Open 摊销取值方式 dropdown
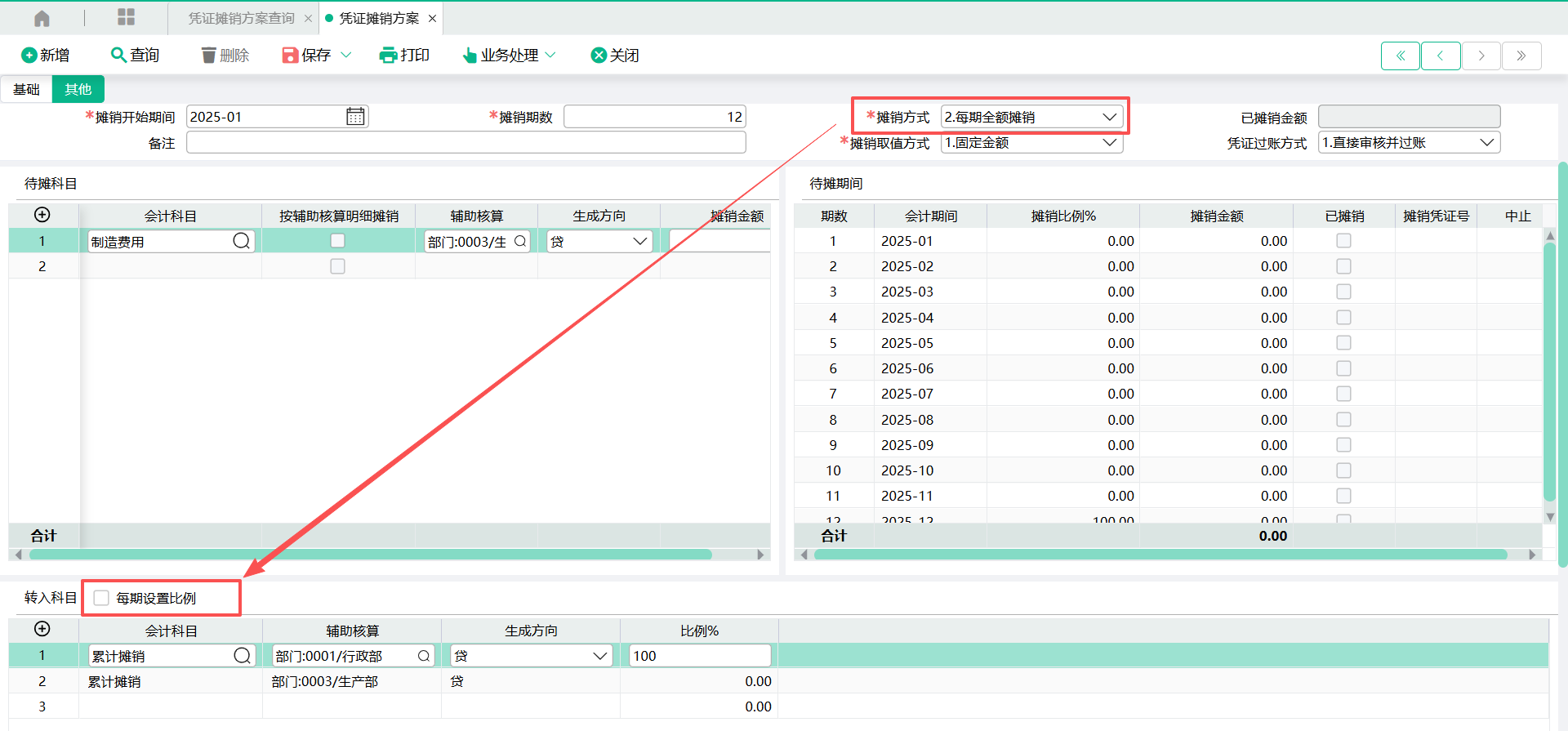 [x=1031, y=143]
